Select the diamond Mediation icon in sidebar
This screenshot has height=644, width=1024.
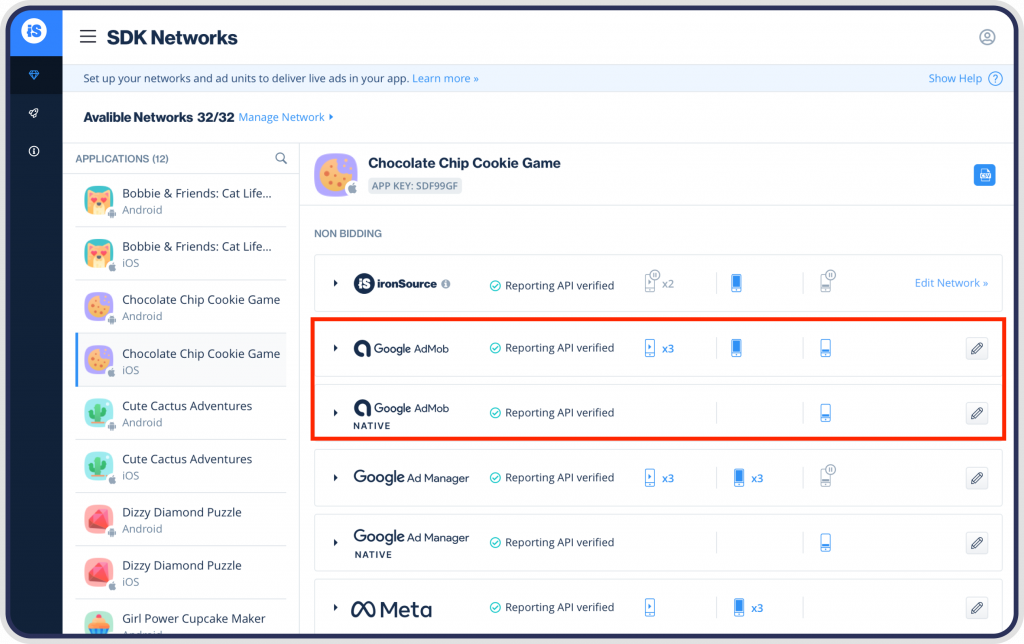34,74
